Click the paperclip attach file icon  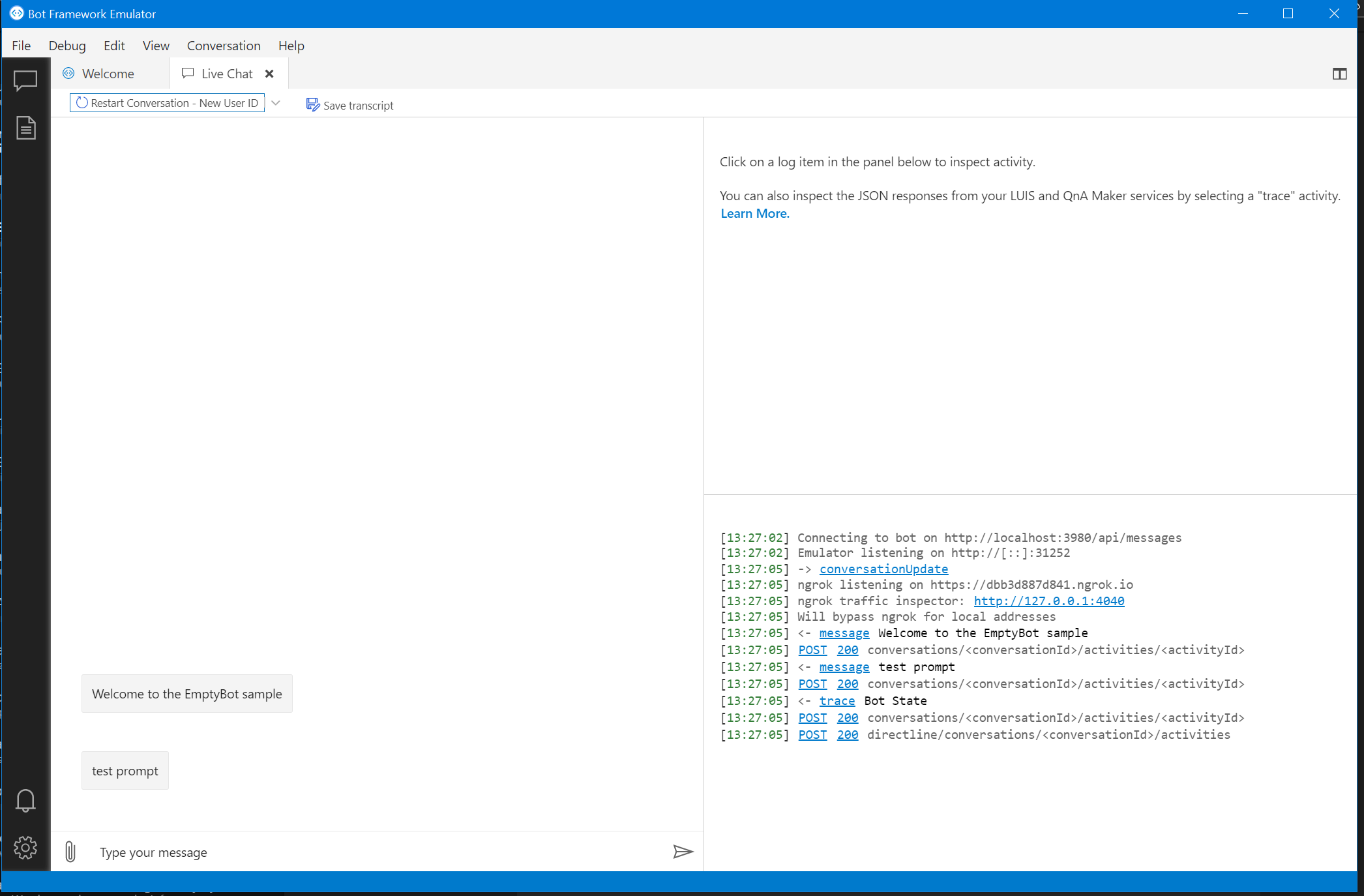(x=70, y=852)
